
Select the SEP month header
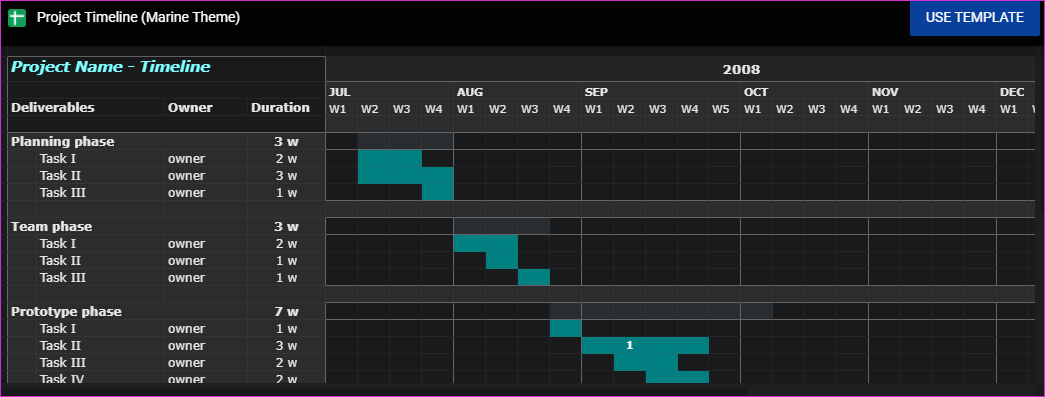(596, 92)
